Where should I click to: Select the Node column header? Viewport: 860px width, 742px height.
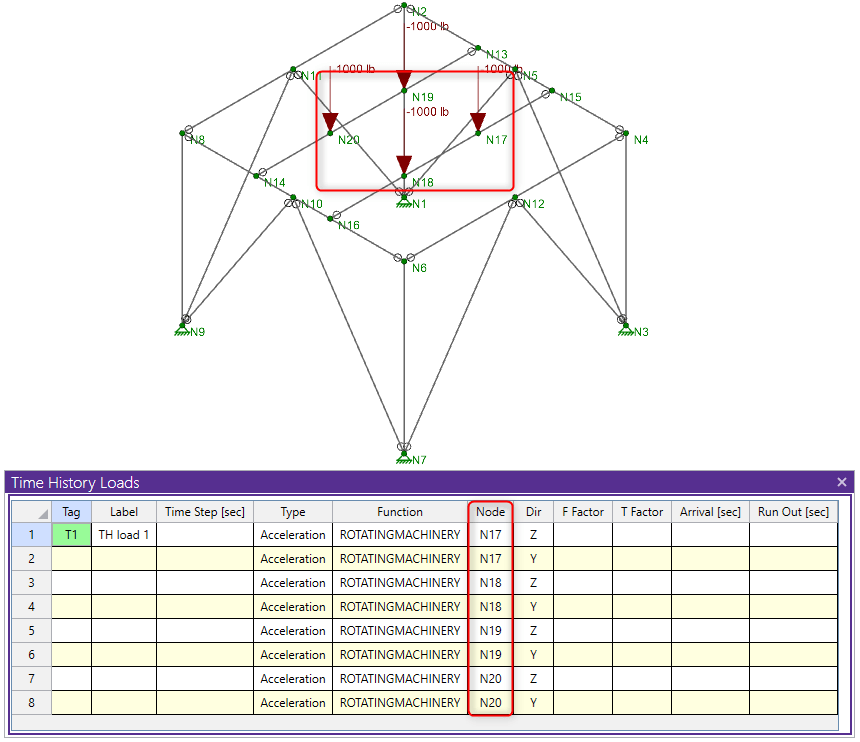[490, 512]
